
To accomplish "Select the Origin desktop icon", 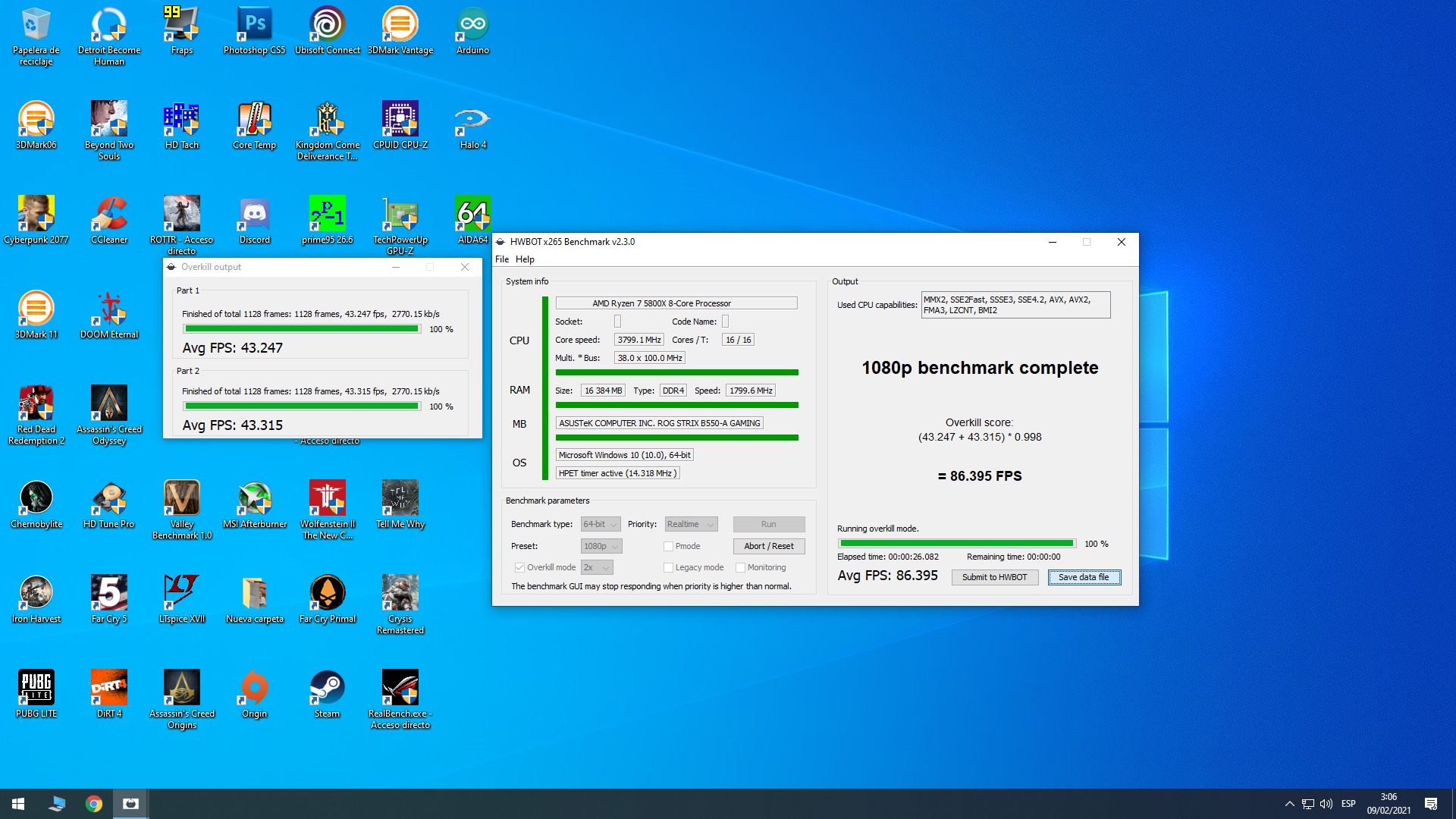I will pyautogui.click(x=255, y=695).
